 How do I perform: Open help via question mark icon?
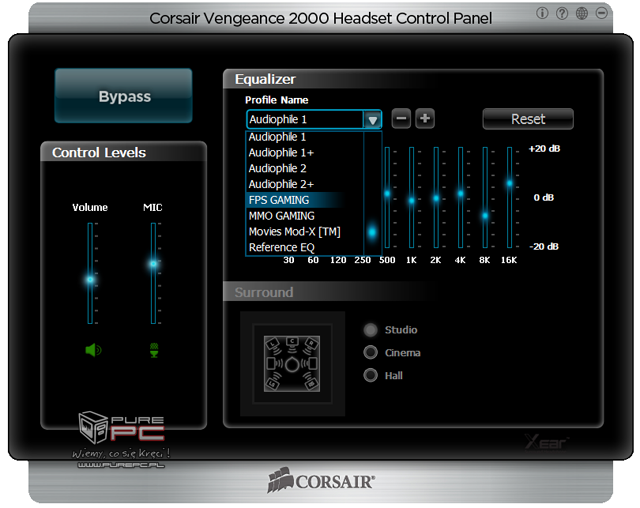coord(562,13)
